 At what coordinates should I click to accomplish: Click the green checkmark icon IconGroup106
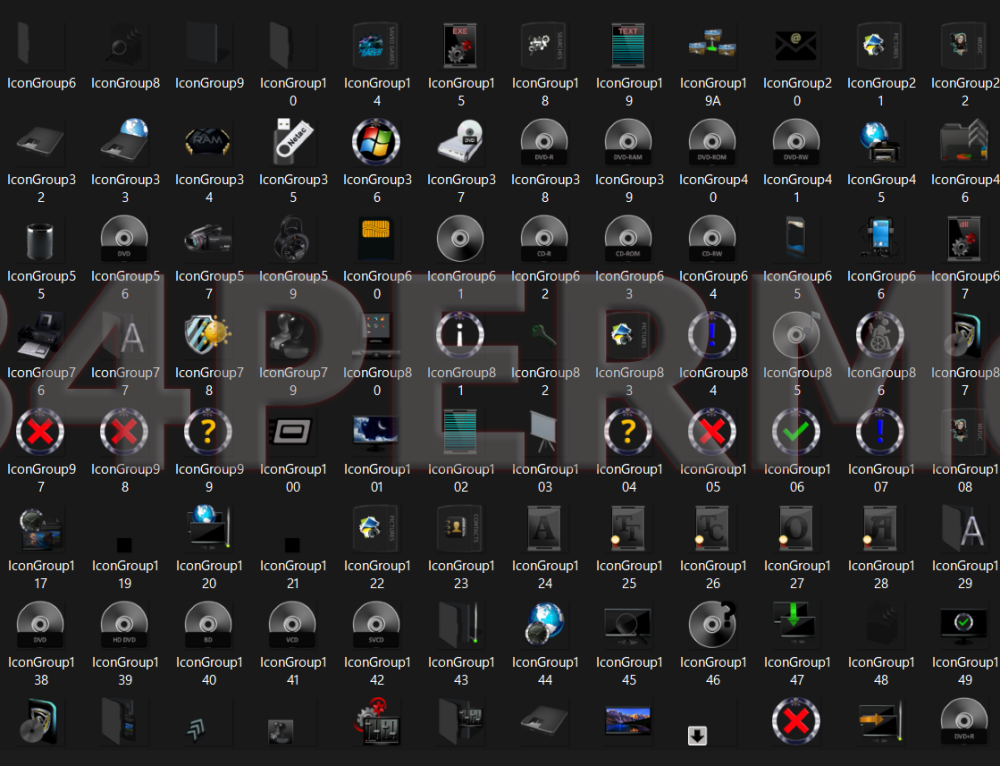[797, 430]
